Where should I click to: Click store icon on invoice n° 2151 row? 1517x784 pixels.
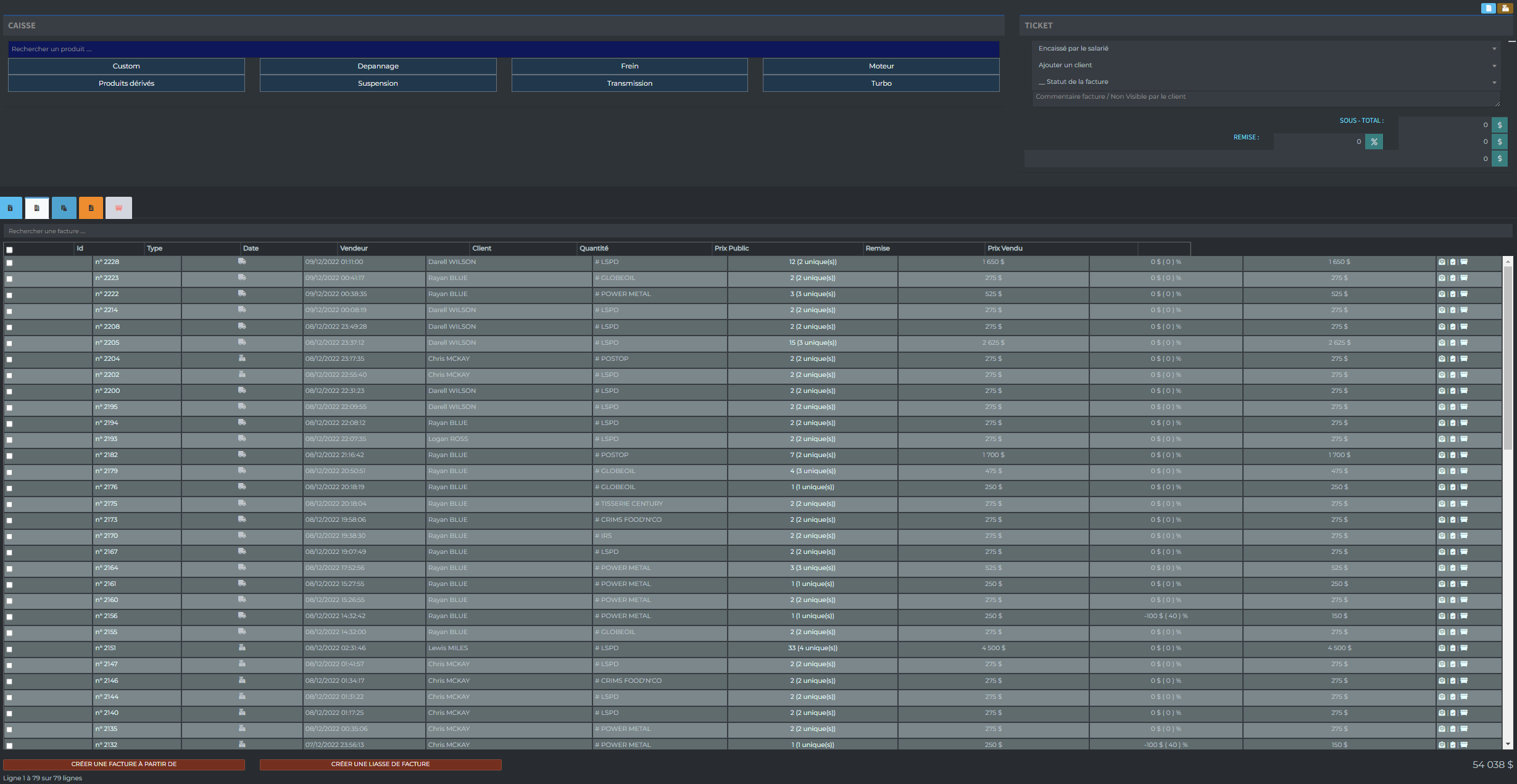[x=1464, y=648]
